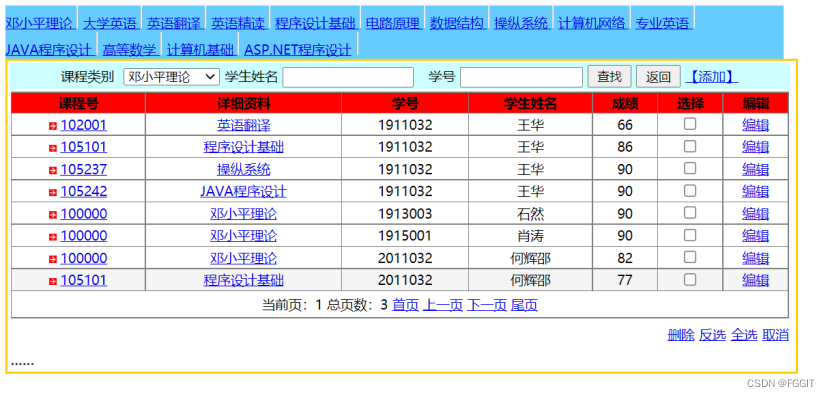Click the 查找 search button

(609, 77)
